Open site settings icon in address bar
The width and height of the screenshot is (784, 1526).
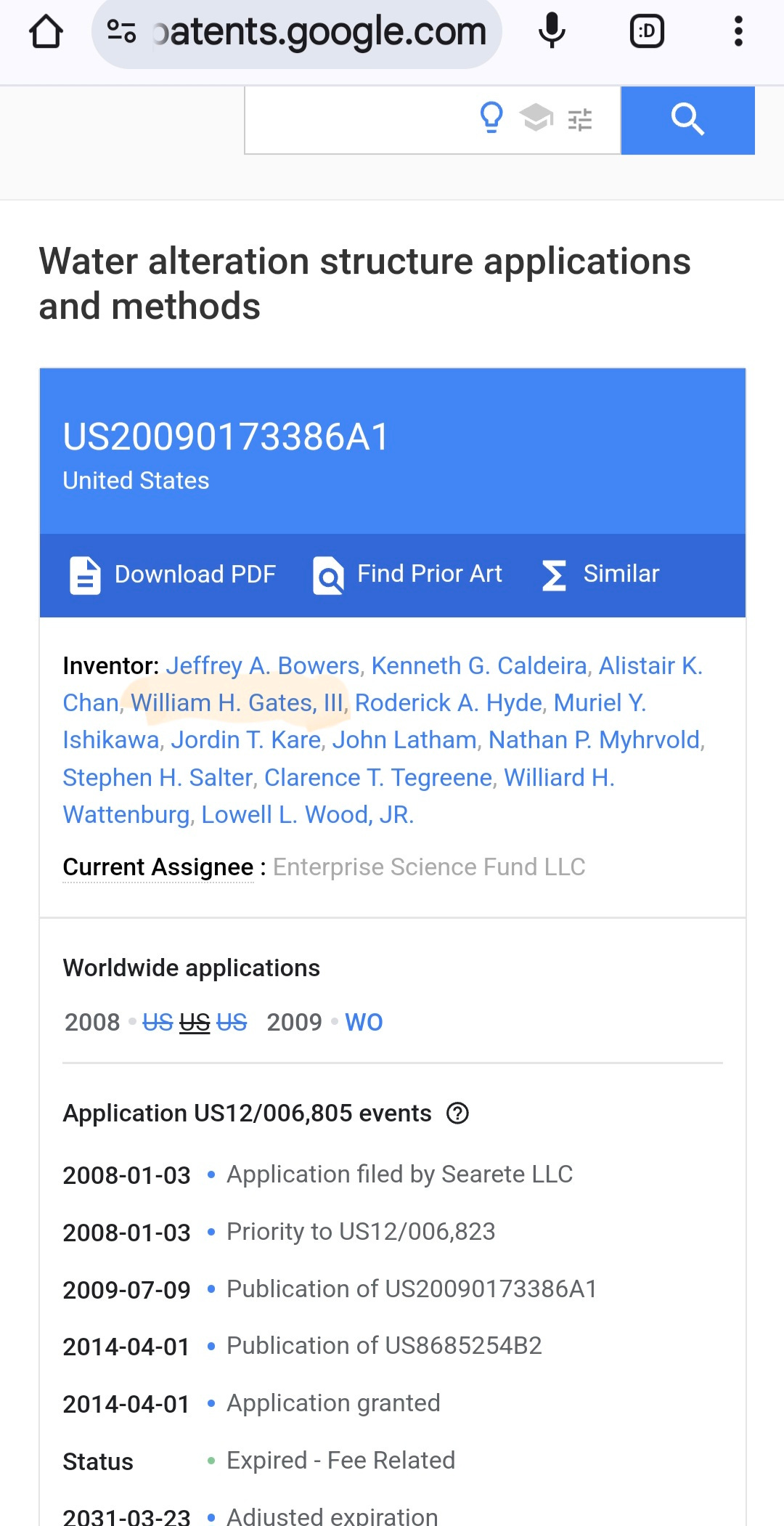[121, 32]
